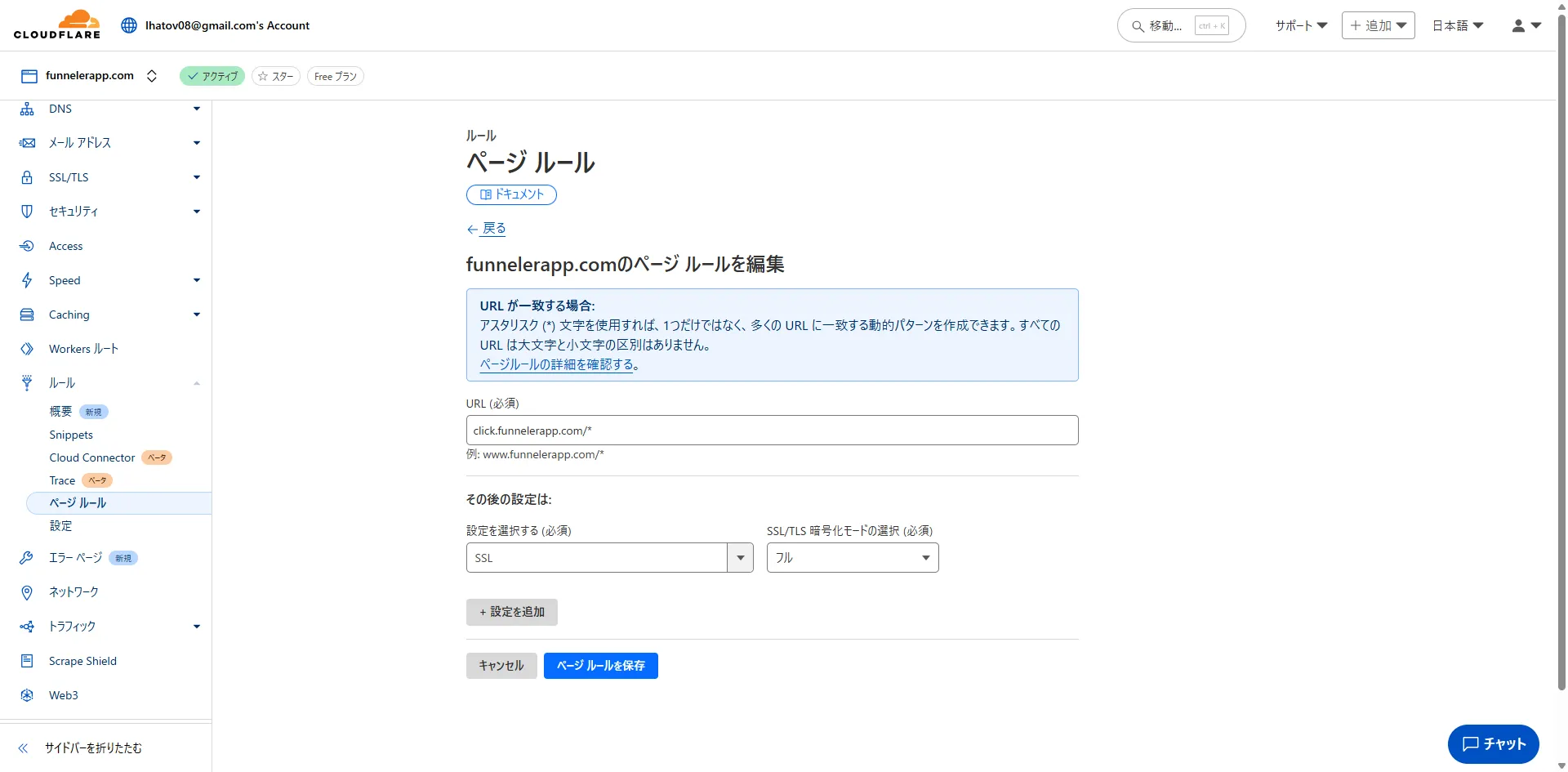Open Cloud Connector in the sidebar

92,457
